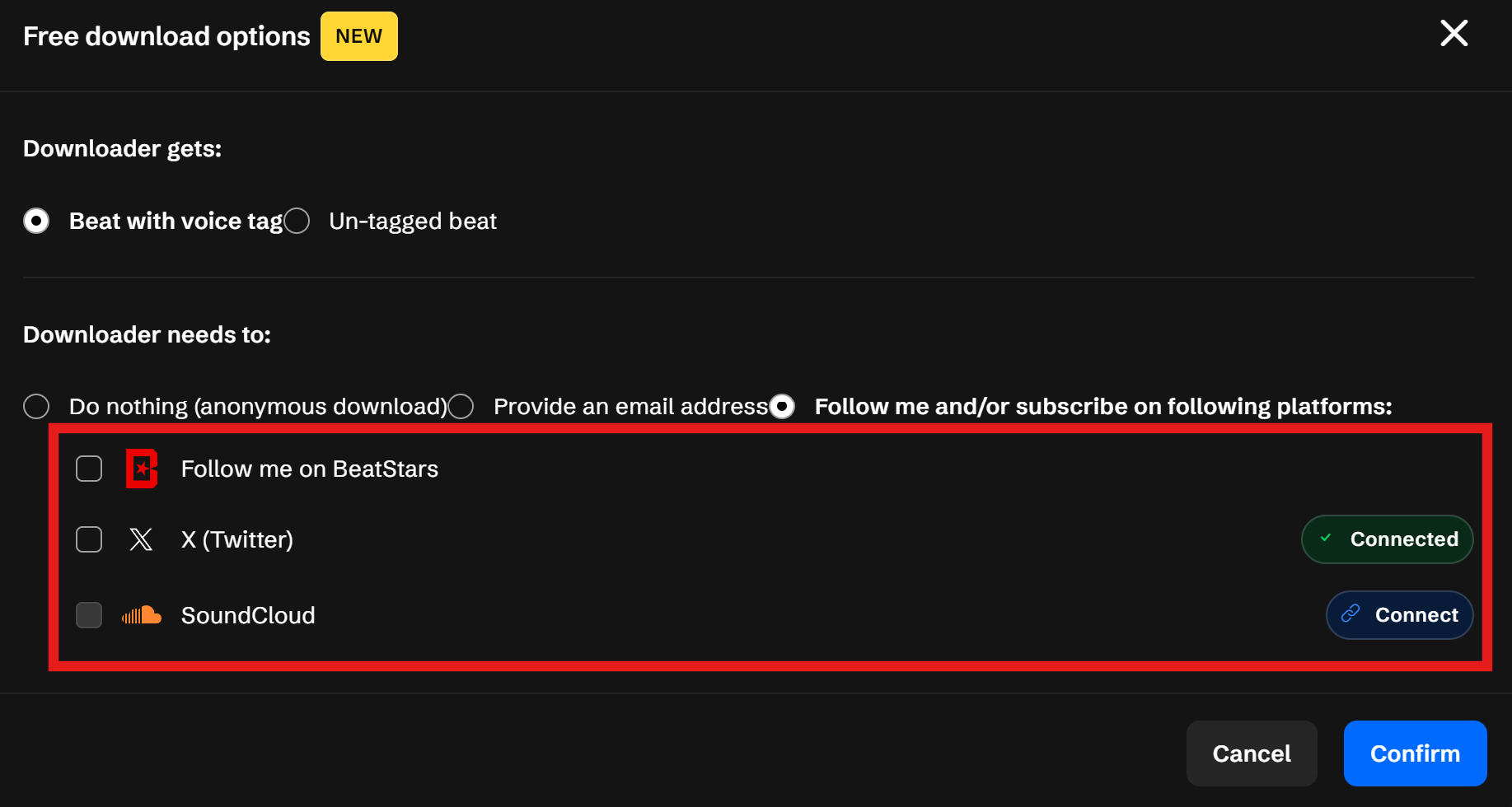Screen dimensions: 1512x807
Task: Click the Follow me on BeatStars label
Action: (309, 469)
